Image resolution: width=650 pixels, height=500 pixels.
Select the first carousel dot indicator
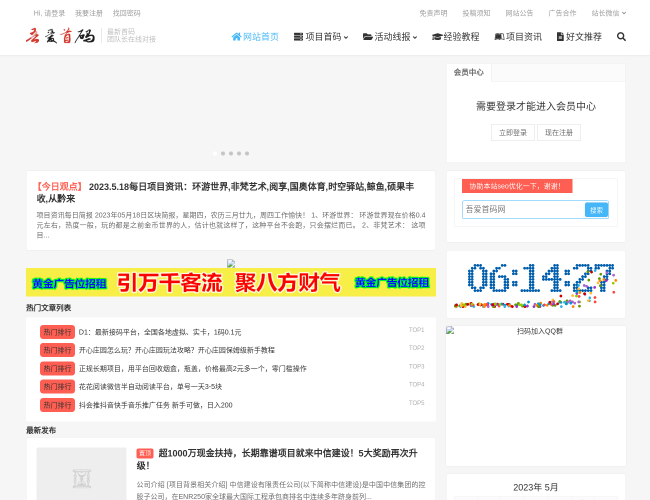(215, 153)
